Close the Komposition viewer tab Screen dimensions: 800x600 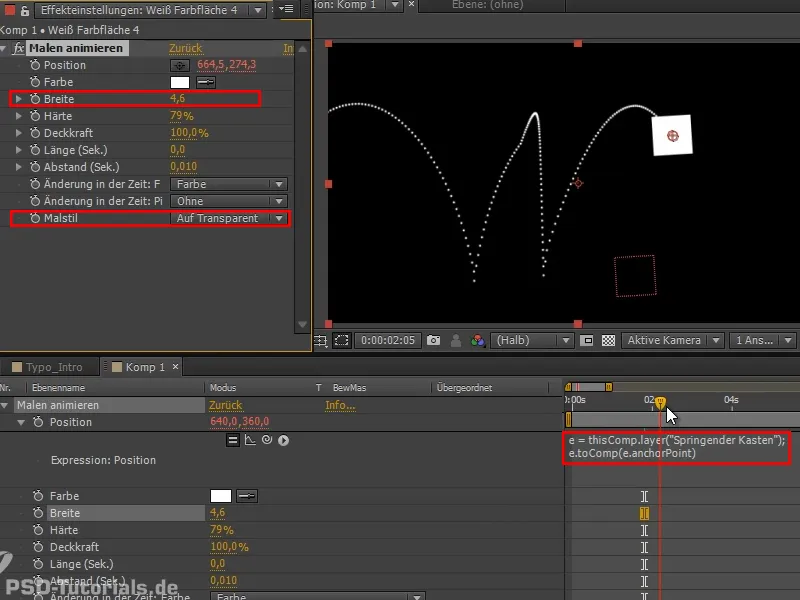tap(411, 4)
